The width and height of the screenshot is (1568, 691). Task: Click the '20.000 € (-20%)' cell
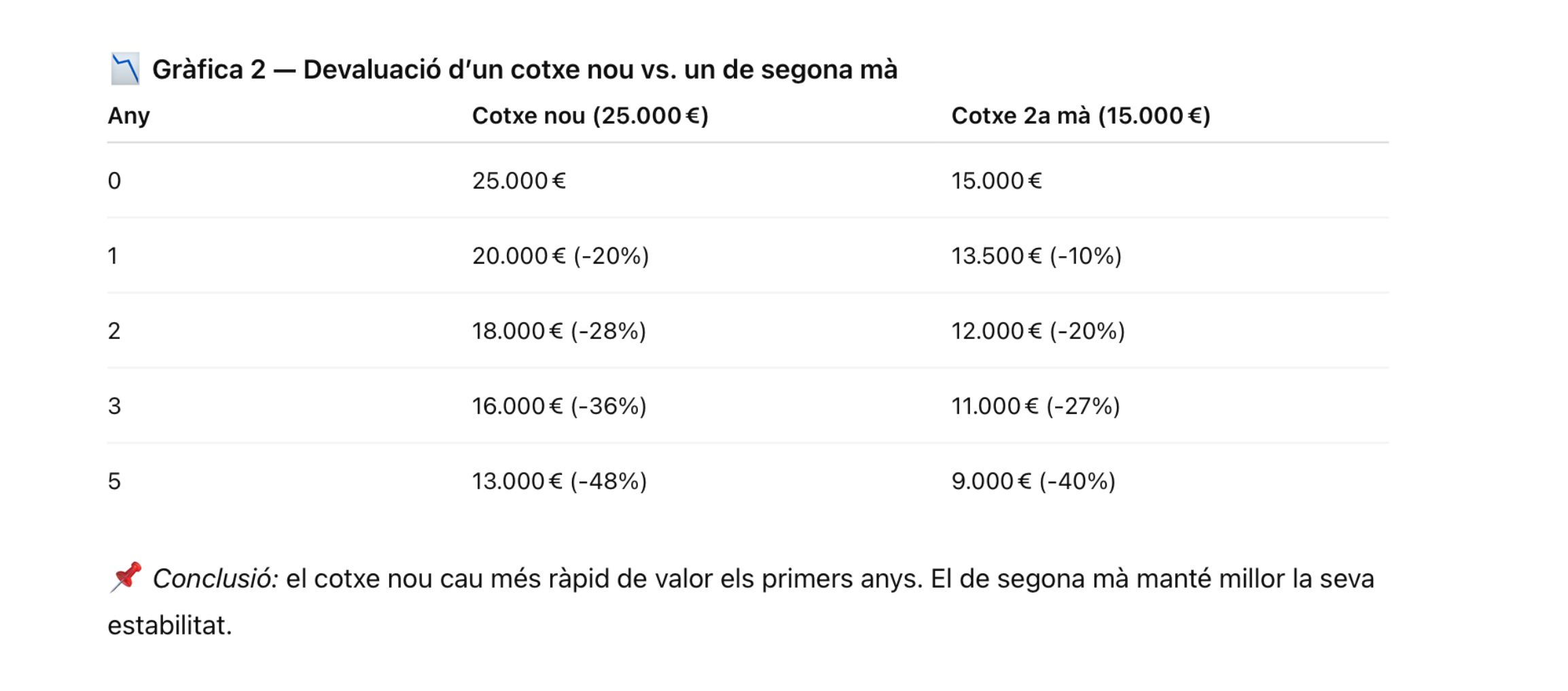pyautogui.click(x=560, y=256)
